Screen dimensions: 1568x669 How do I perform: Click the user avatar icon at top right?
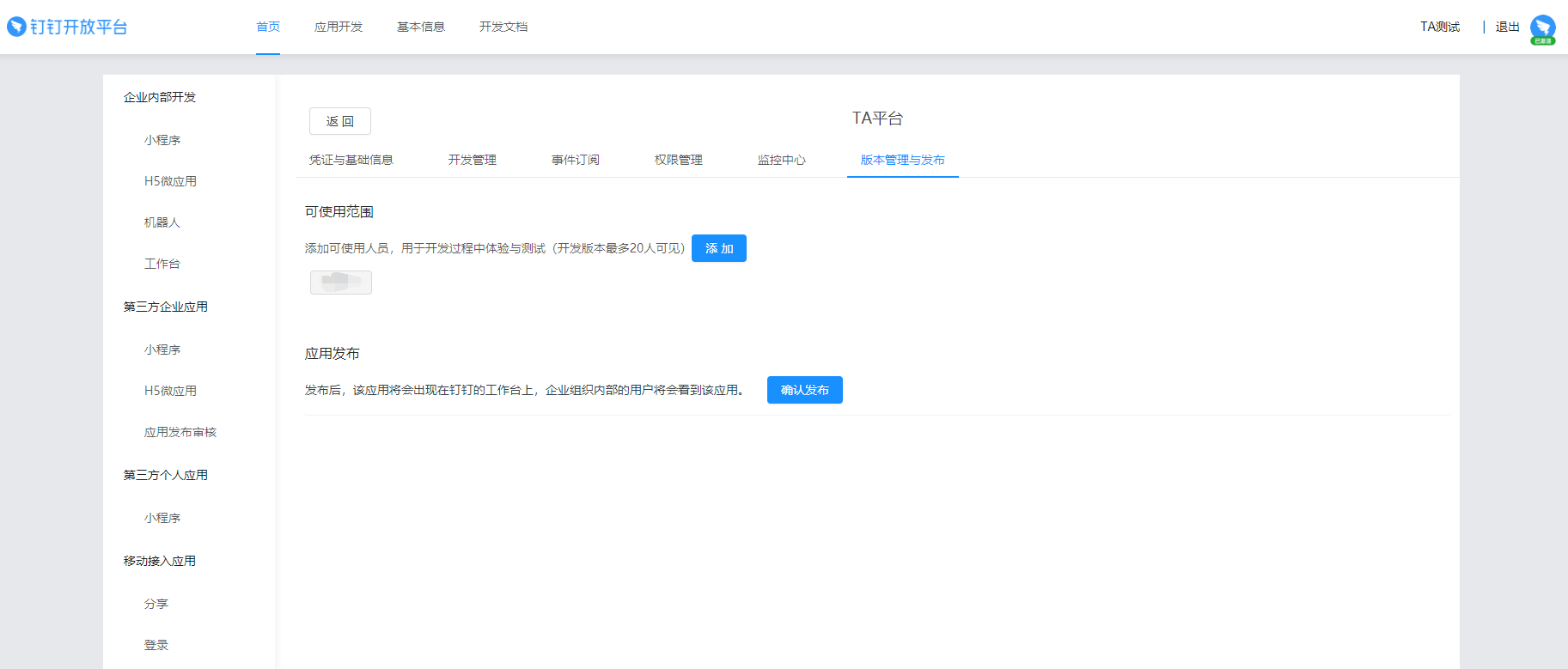pyautogui.click(x=1542, y=27)
